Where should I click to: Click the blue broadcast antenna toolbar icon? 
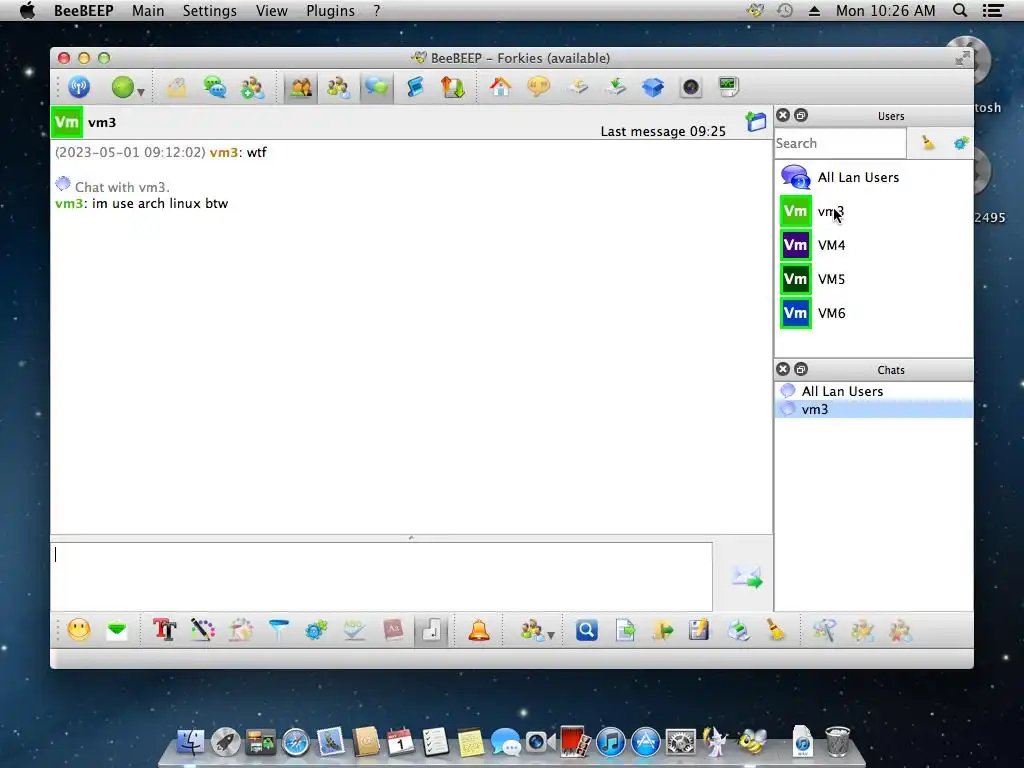[79, 87]
